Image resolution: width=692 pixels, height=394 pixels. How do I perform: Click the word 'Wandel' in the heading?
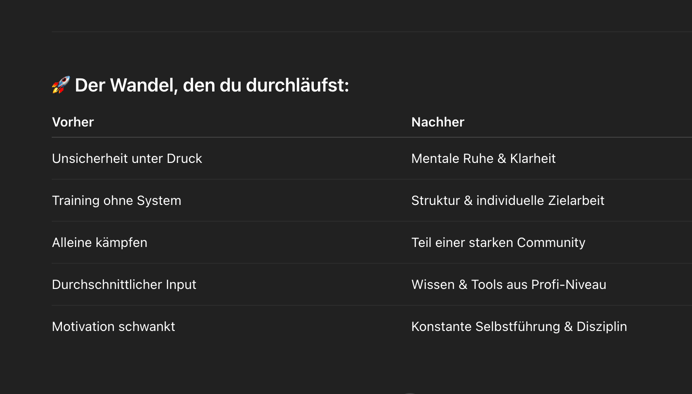144,85
